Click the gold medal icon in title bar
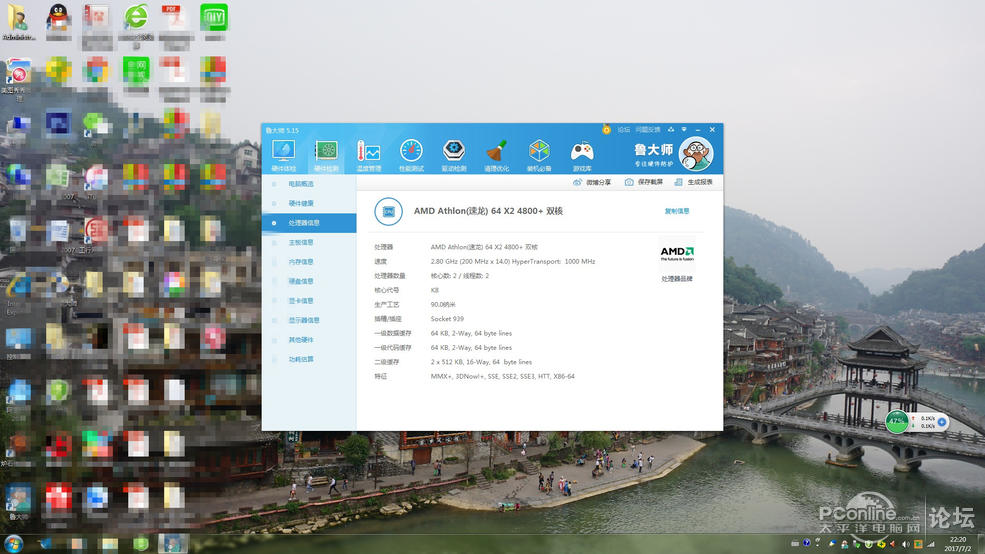This screenshot has height=554, width=985. [606, 129]
